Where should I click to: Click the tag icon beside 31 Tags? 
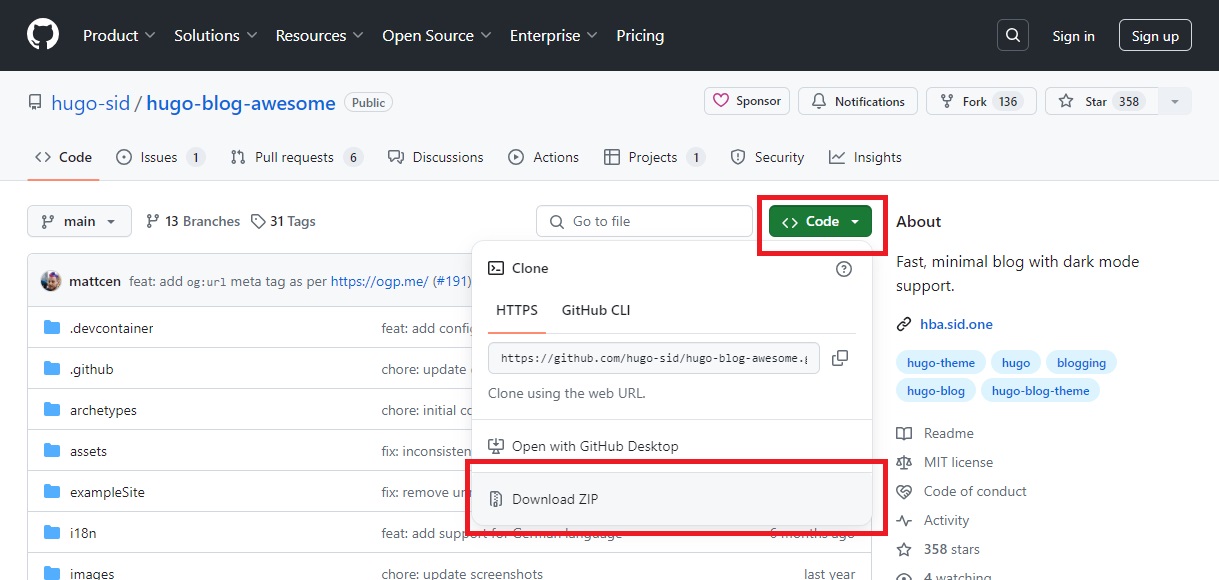[258, 221]
